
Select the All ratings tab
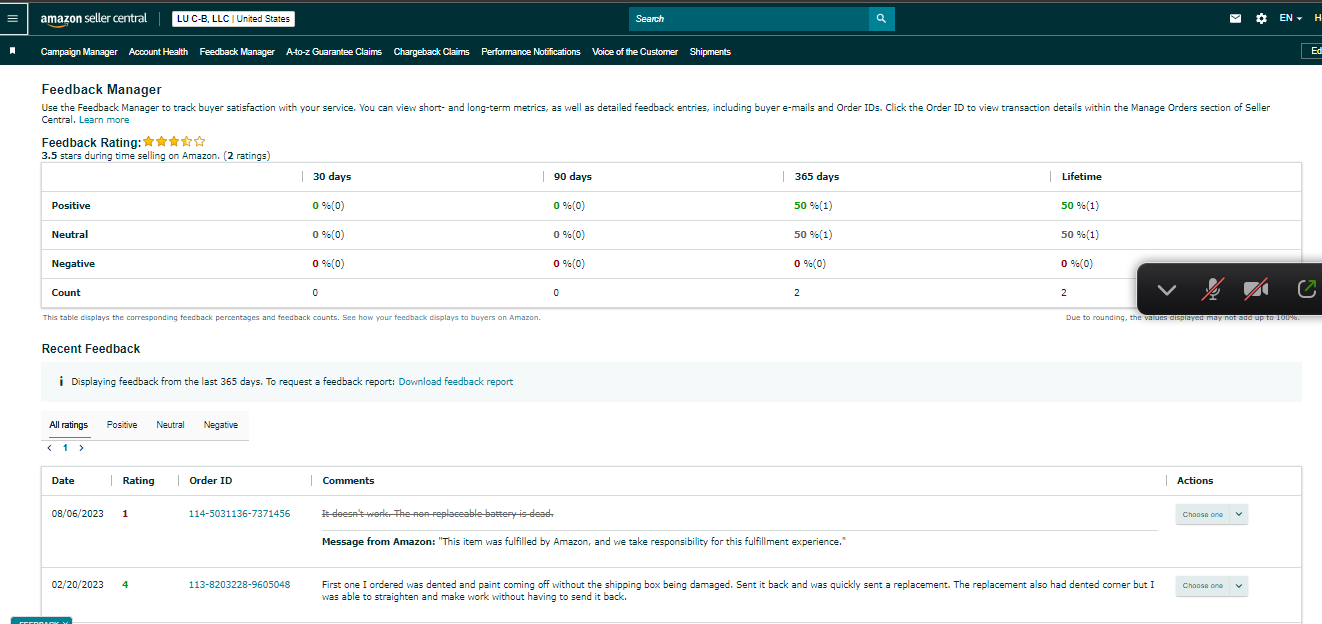coord(69,425)
